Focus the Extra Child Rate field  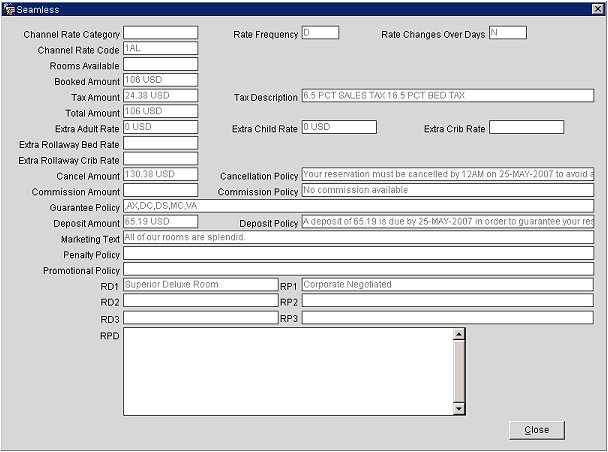click(x=338, y=127)
